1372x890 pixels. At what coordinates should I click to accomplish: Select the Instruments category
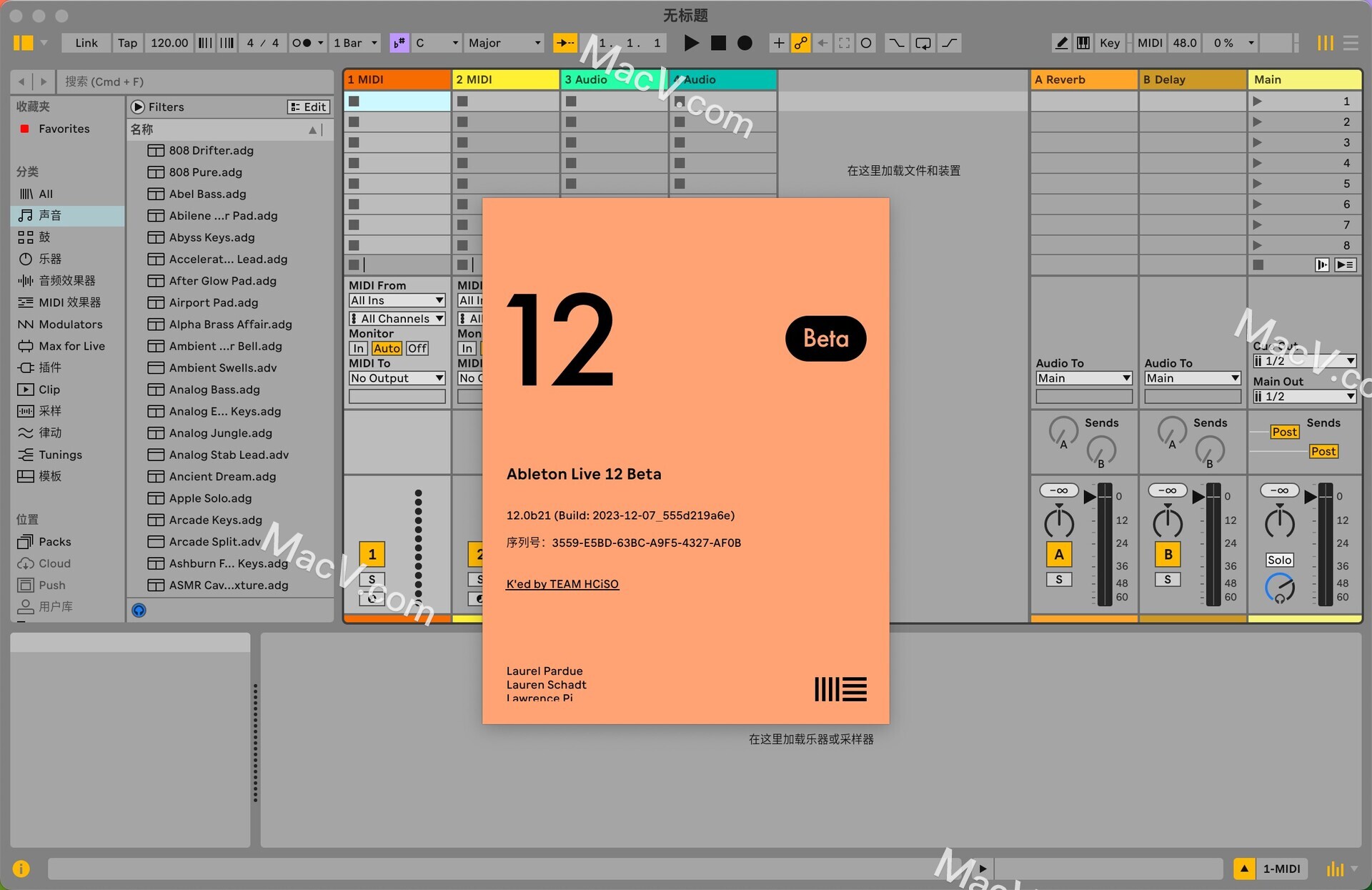(68, 259)
